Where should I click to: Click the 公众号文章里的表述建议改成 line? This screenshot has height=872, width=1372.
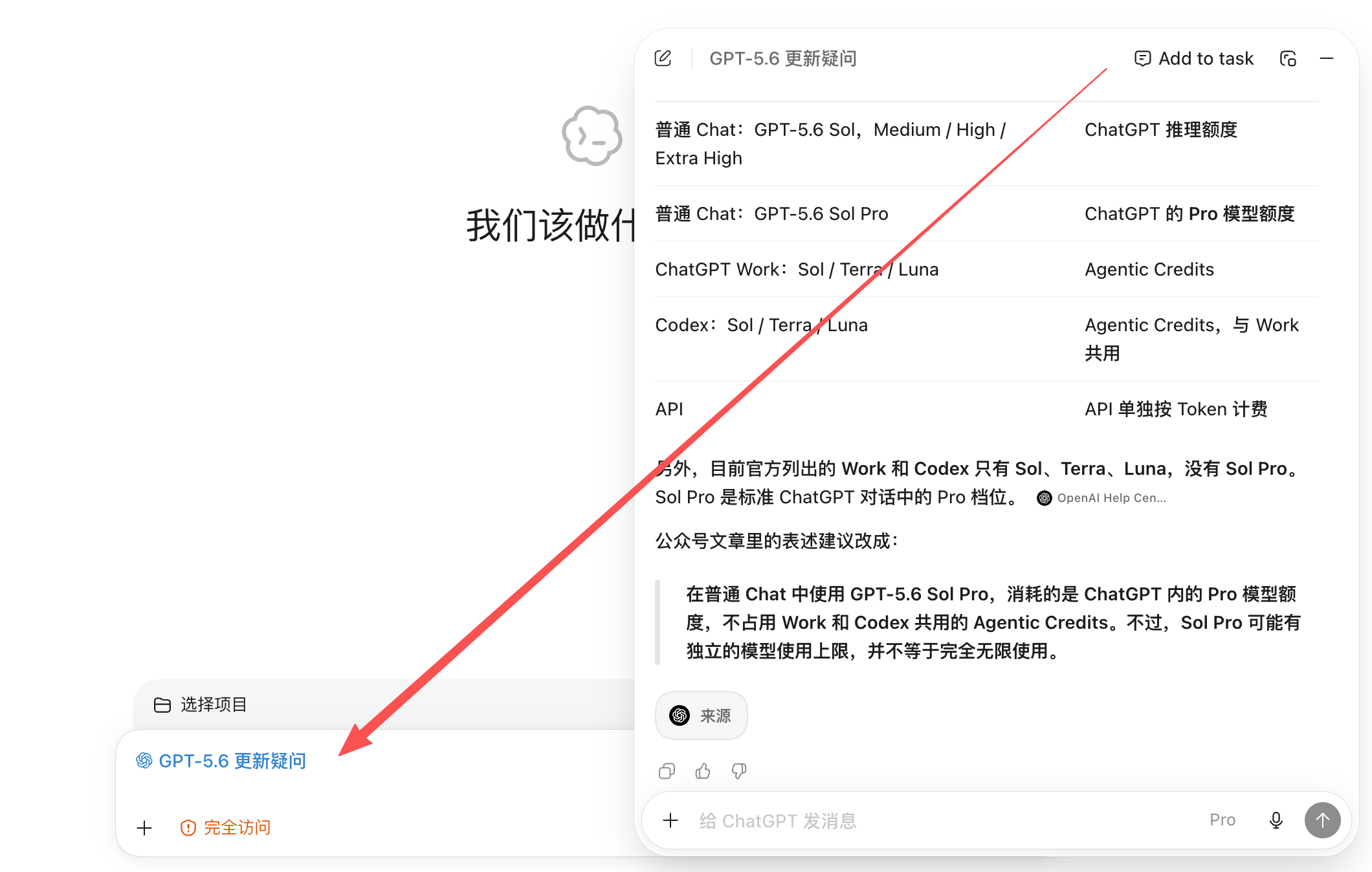coord(777,541)
